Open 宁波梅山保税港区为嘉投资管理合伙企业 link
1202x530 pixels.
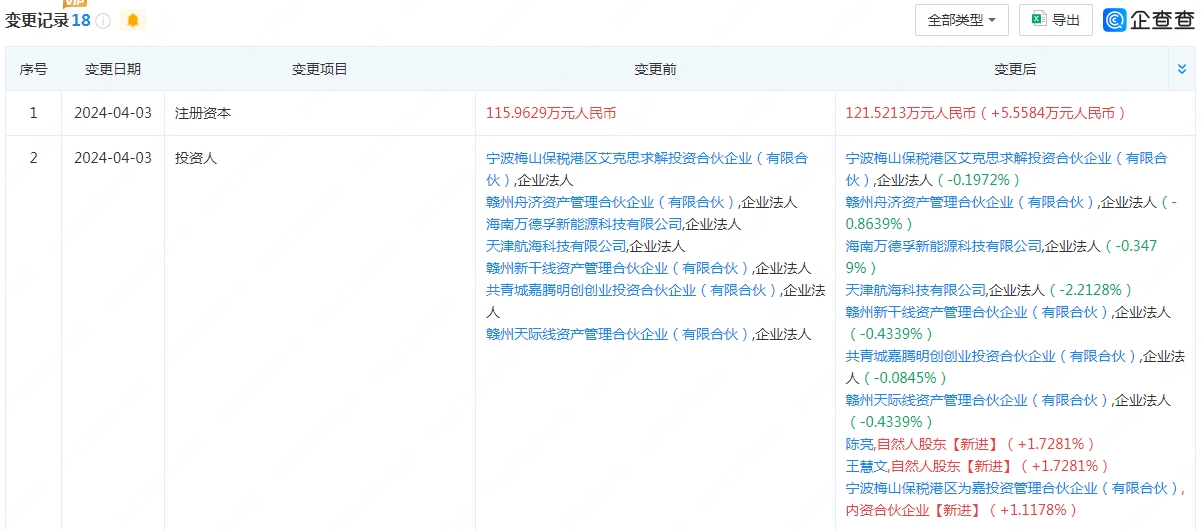(1012, 488)
